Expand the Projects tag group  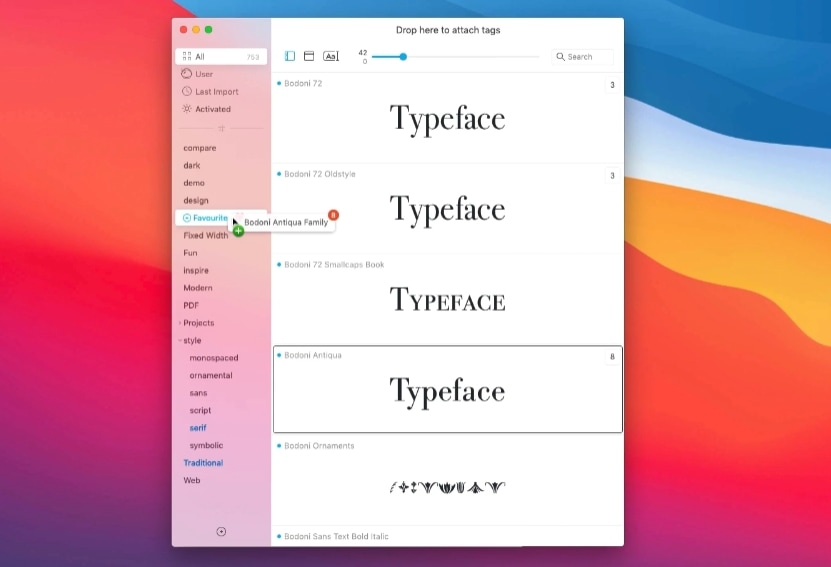click(180, 323)
